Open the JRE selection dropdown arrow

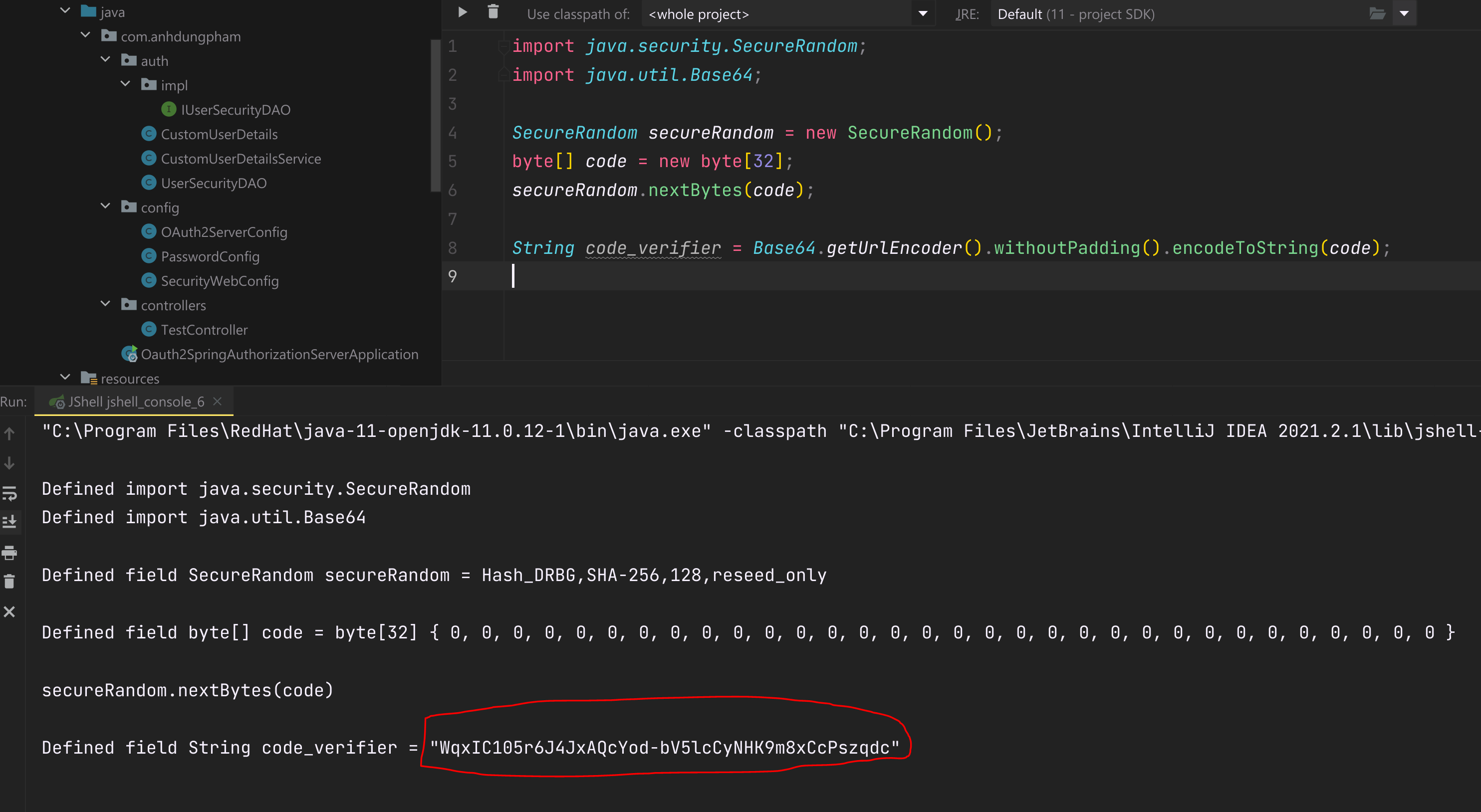(x=1405, y=14)
